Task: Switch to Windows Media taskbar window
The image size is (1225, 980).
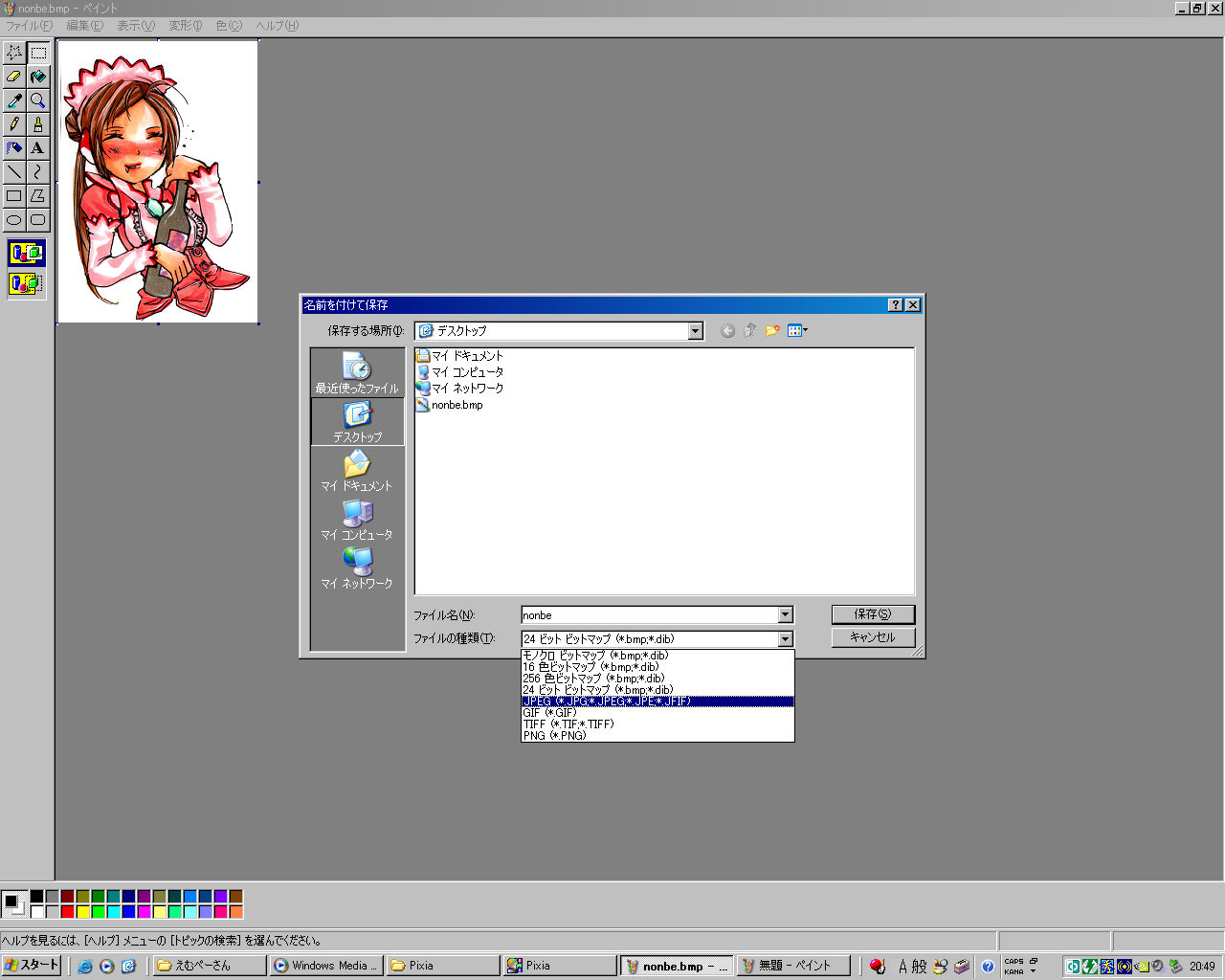Action: tap(327, 966)
